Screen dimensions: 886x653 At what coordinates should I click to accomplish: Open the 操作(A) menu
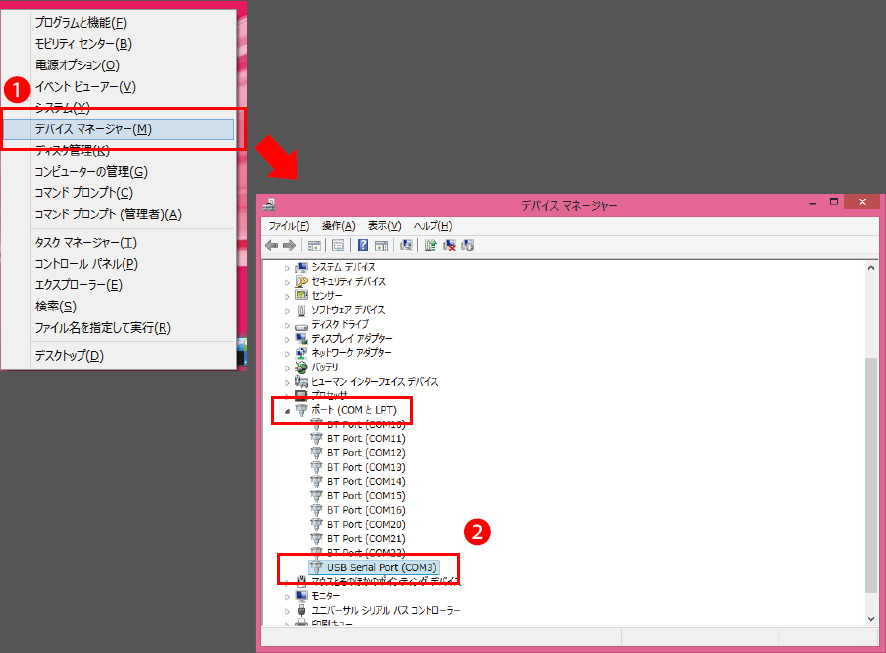(x=338, y=226)
